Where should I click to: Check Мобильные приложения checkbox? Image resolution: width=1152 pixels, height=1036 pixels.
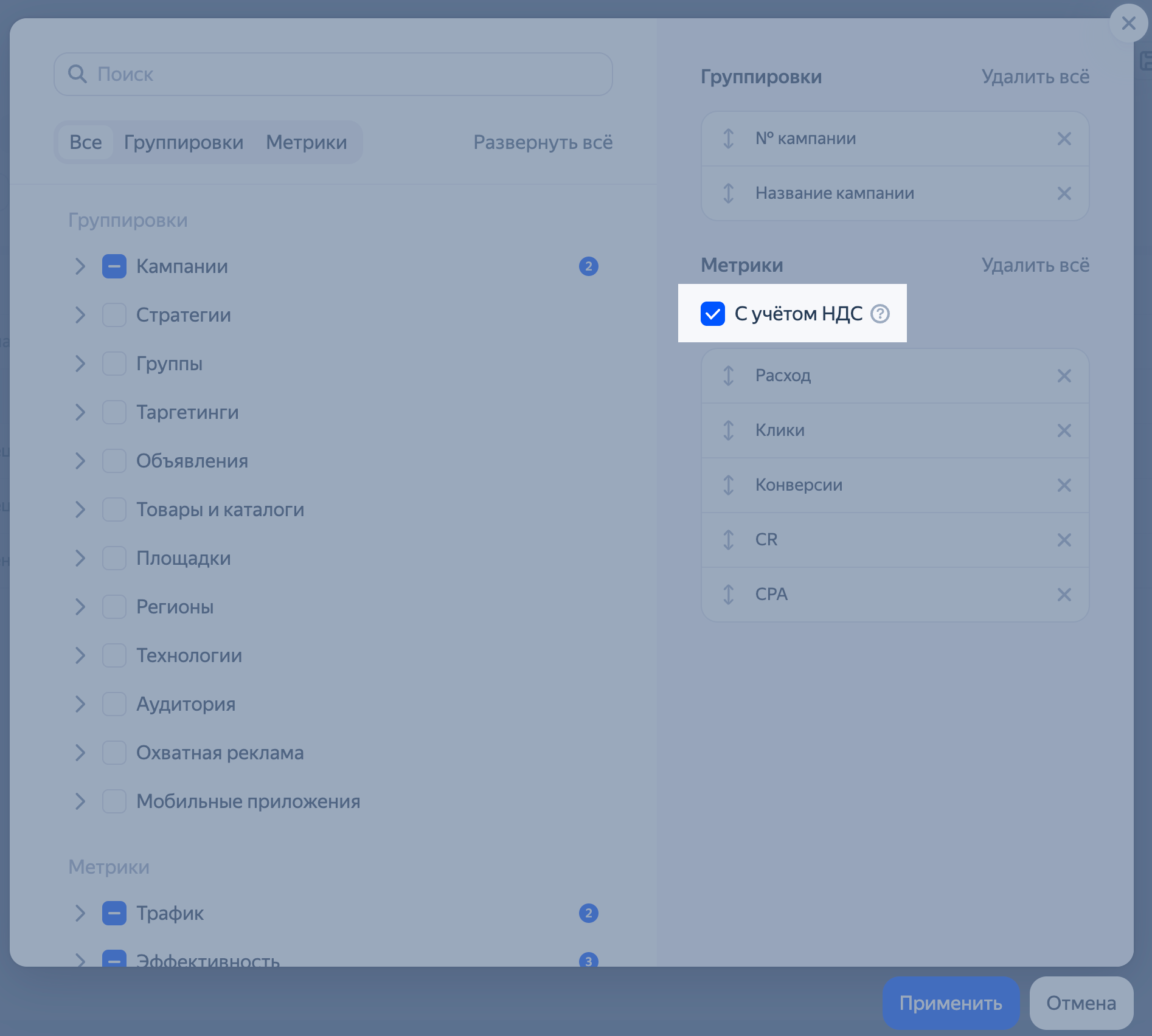(114, 801)
